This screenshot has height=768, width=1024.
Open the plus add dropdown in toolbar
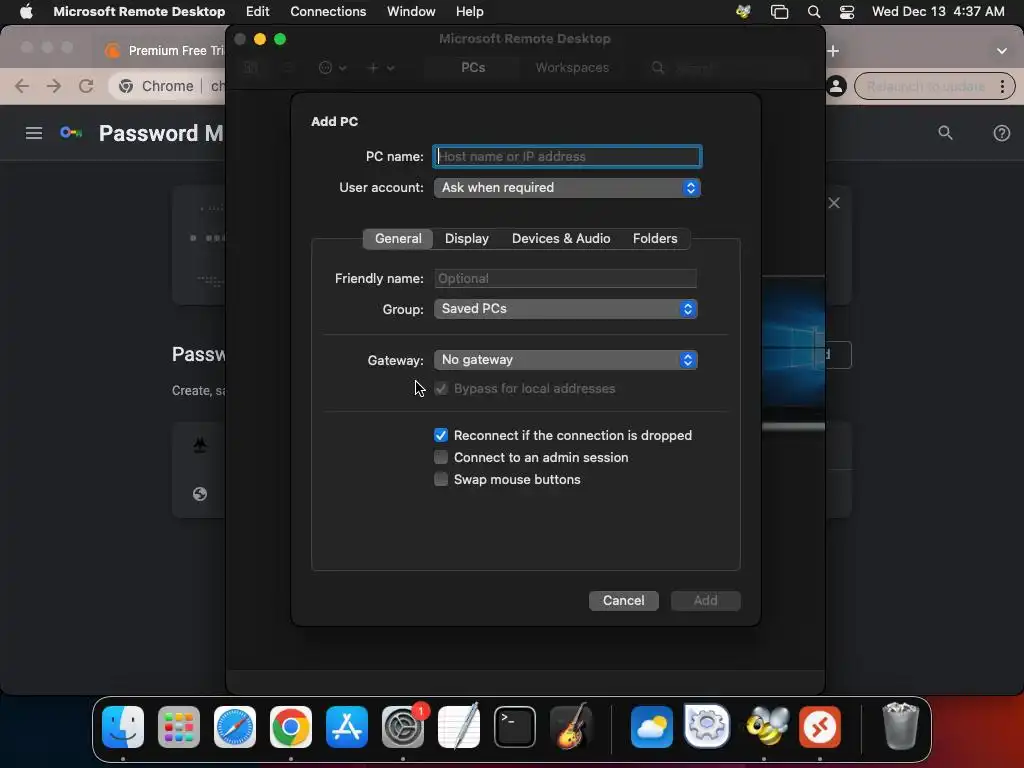click(381, 68)
